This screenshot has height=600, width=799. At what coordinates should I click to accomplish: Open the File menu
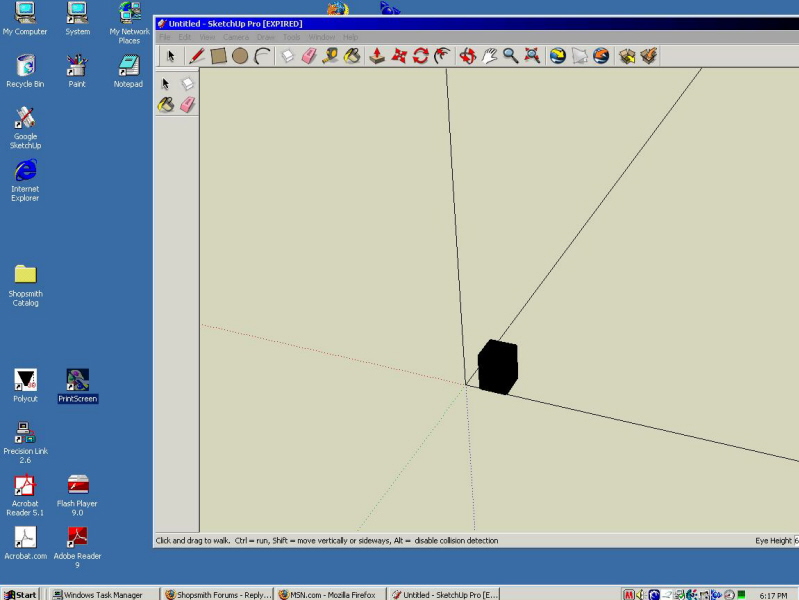(x=165, y=37)
